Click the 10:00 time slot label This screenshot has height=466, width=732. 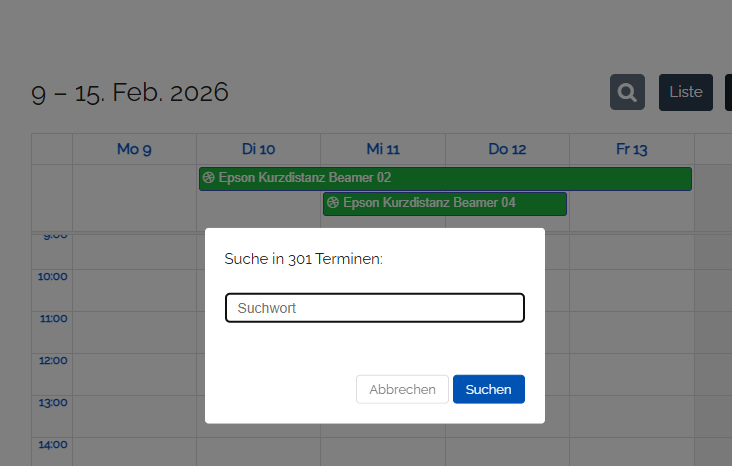tap(52, 276)
